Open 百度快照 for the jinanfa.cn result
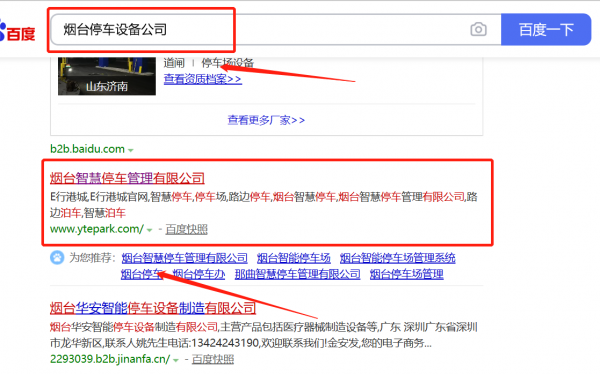Image resolution: width=600 pixels, height=374 pixels. (213, 359)
